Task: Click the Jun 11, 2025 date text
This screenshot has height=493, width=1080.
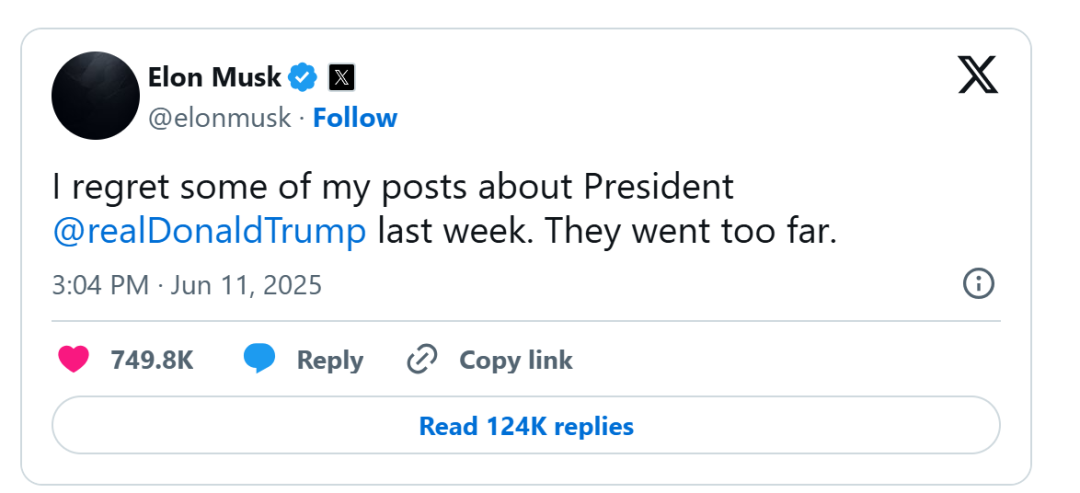Action: tap(246, 285)
